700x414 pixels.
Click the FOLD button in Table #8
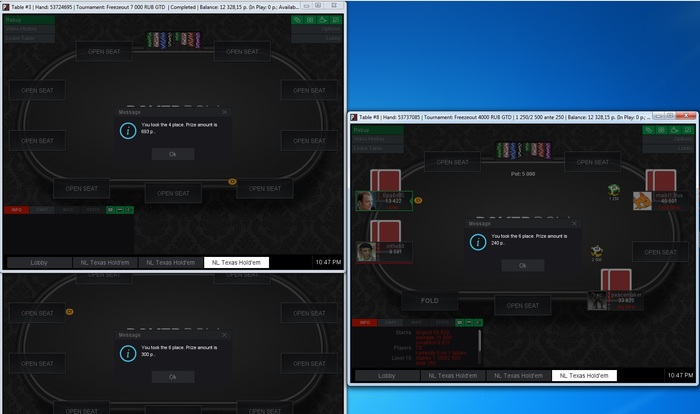pyautogui.click(x=430, y=301)
